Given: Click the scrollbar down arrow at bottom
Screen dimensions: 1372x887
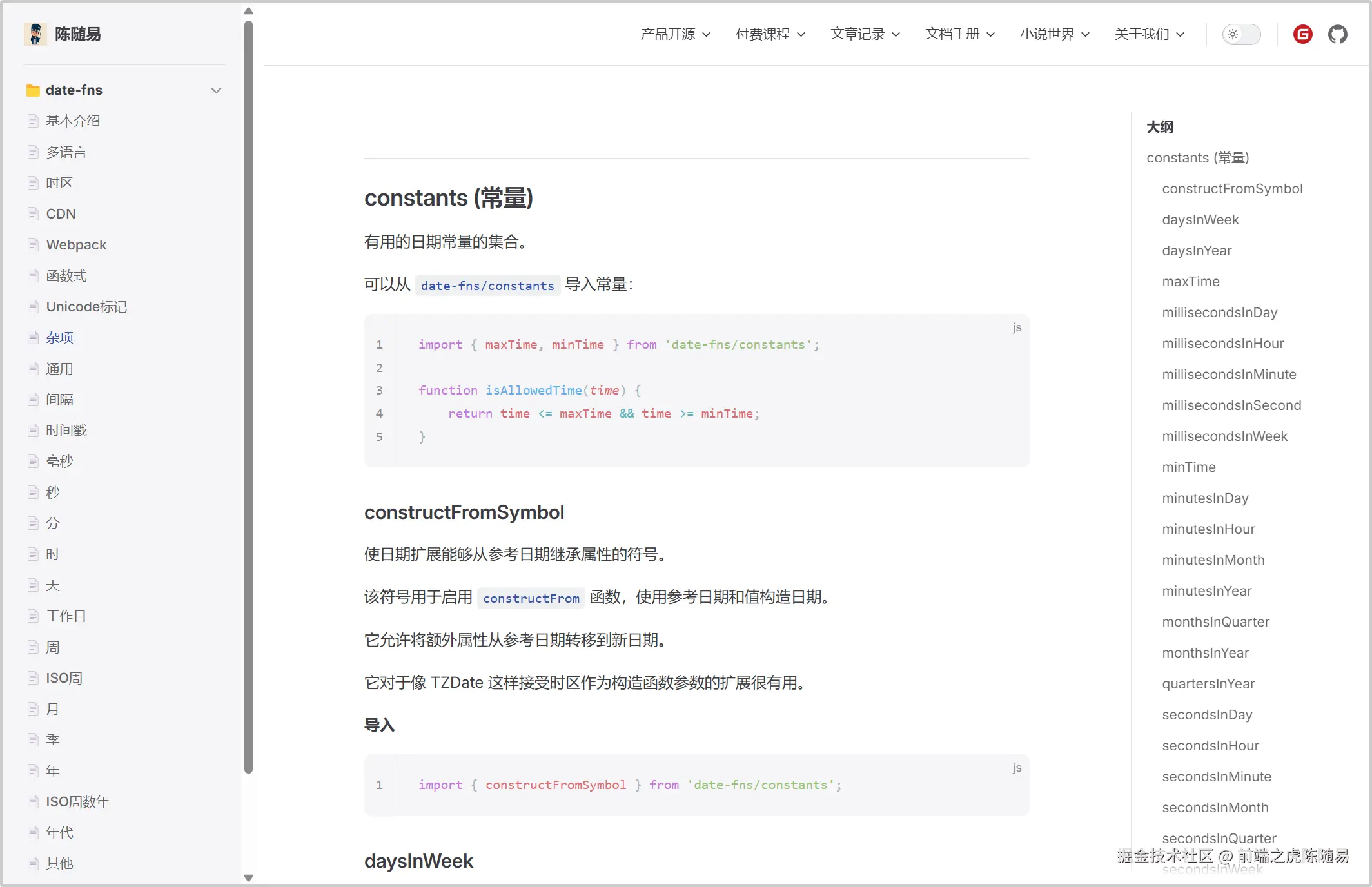Looking at the screenshot, I should (x=249, y=878).
